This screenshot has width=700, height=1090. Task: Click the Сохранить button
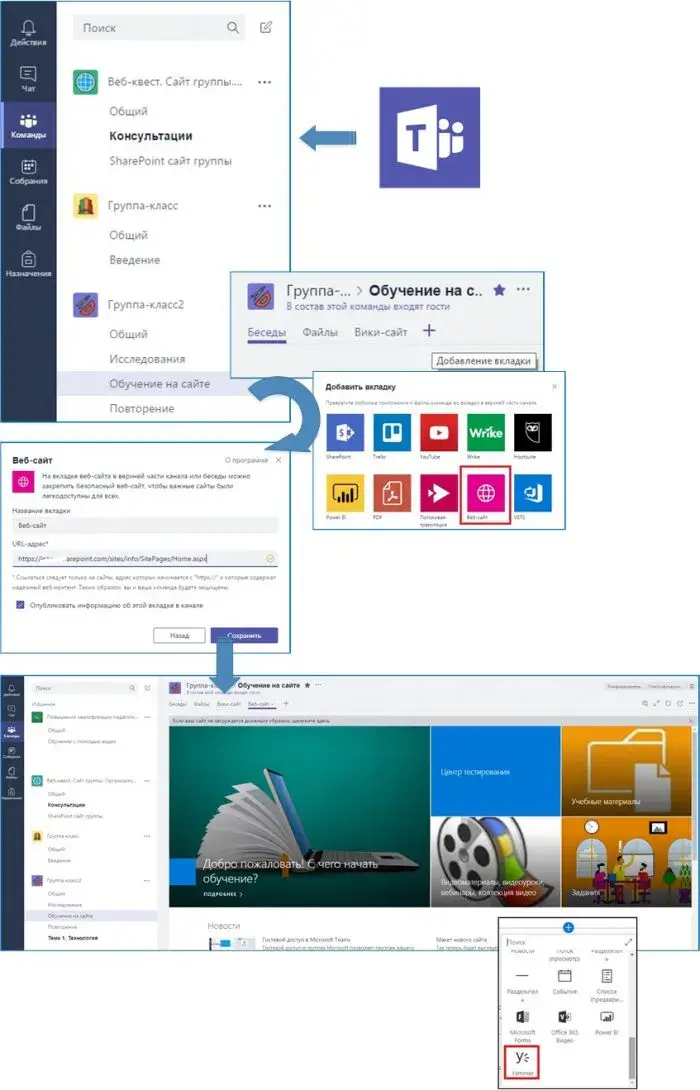[244, 635]
